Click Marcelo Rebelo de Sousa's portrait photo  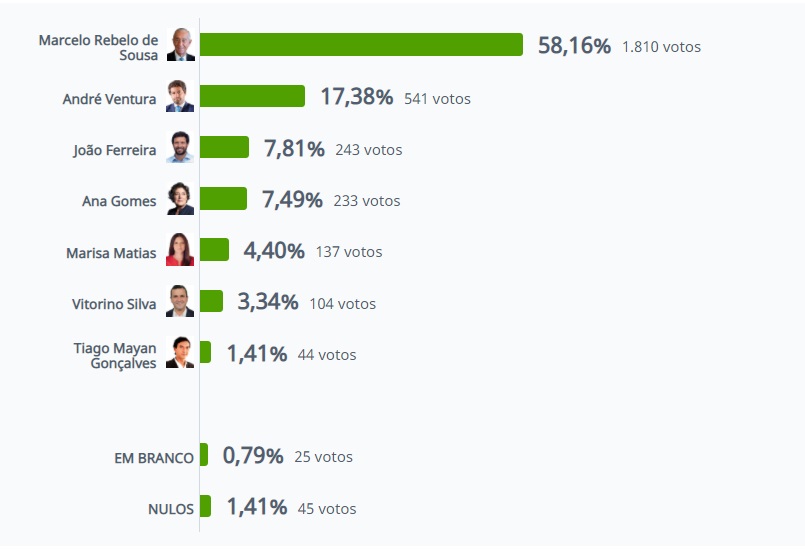(180, 45)
